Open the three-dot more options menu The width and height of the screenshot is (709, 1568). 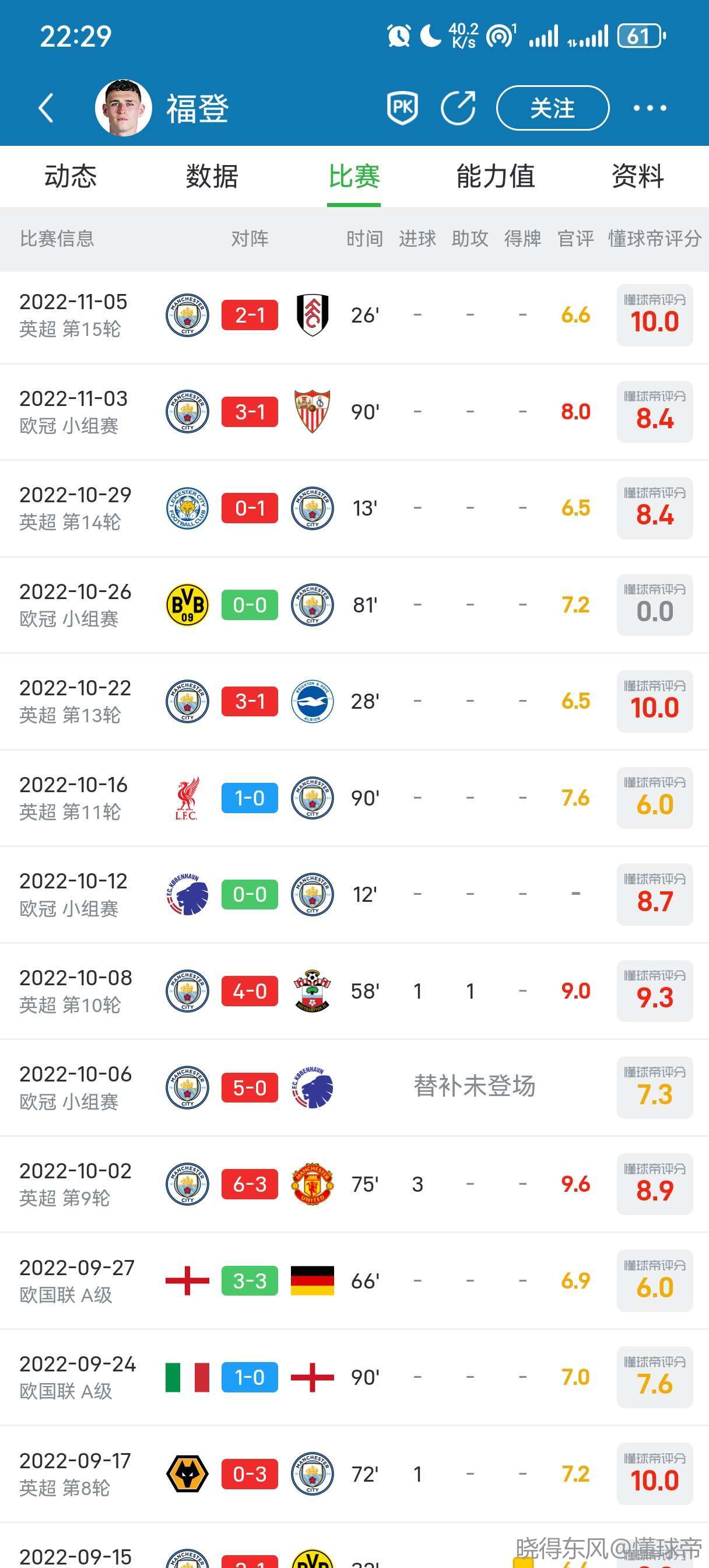click(x=650, y=108)
